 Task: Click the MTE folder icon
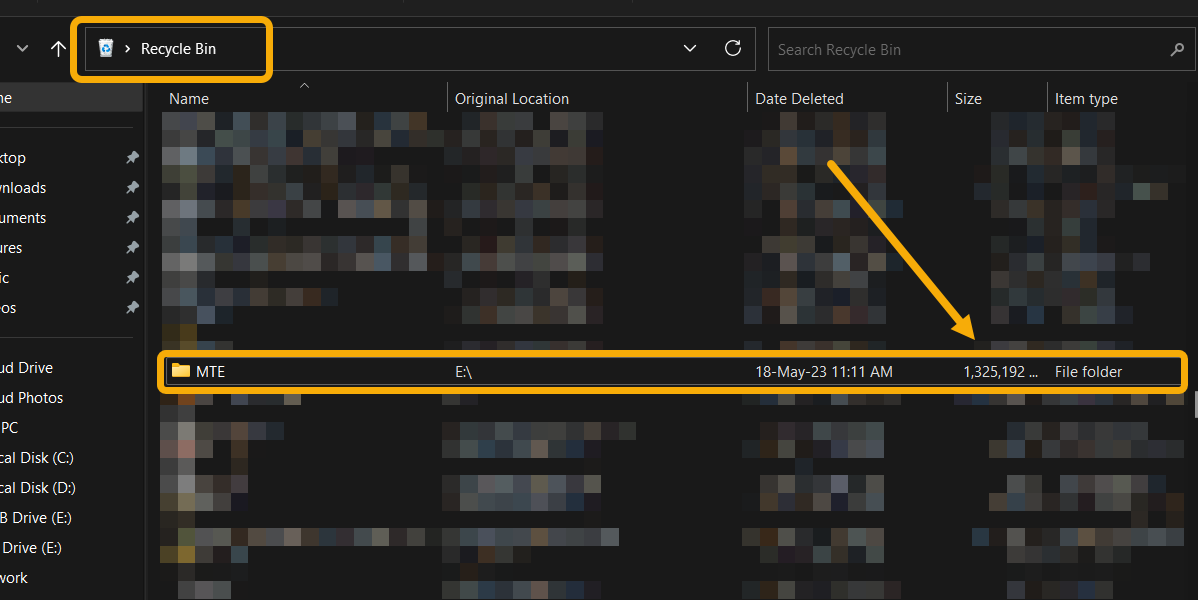coord(181,370)
